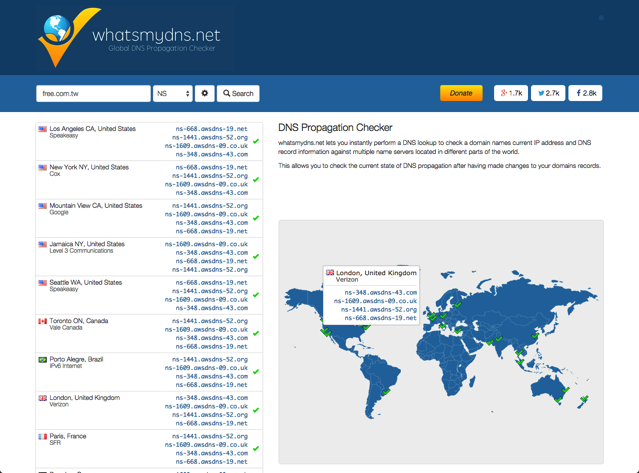Click green checkmark for Los Angeles row
This screenshot has height=473, width=639.
click(256, 141)
